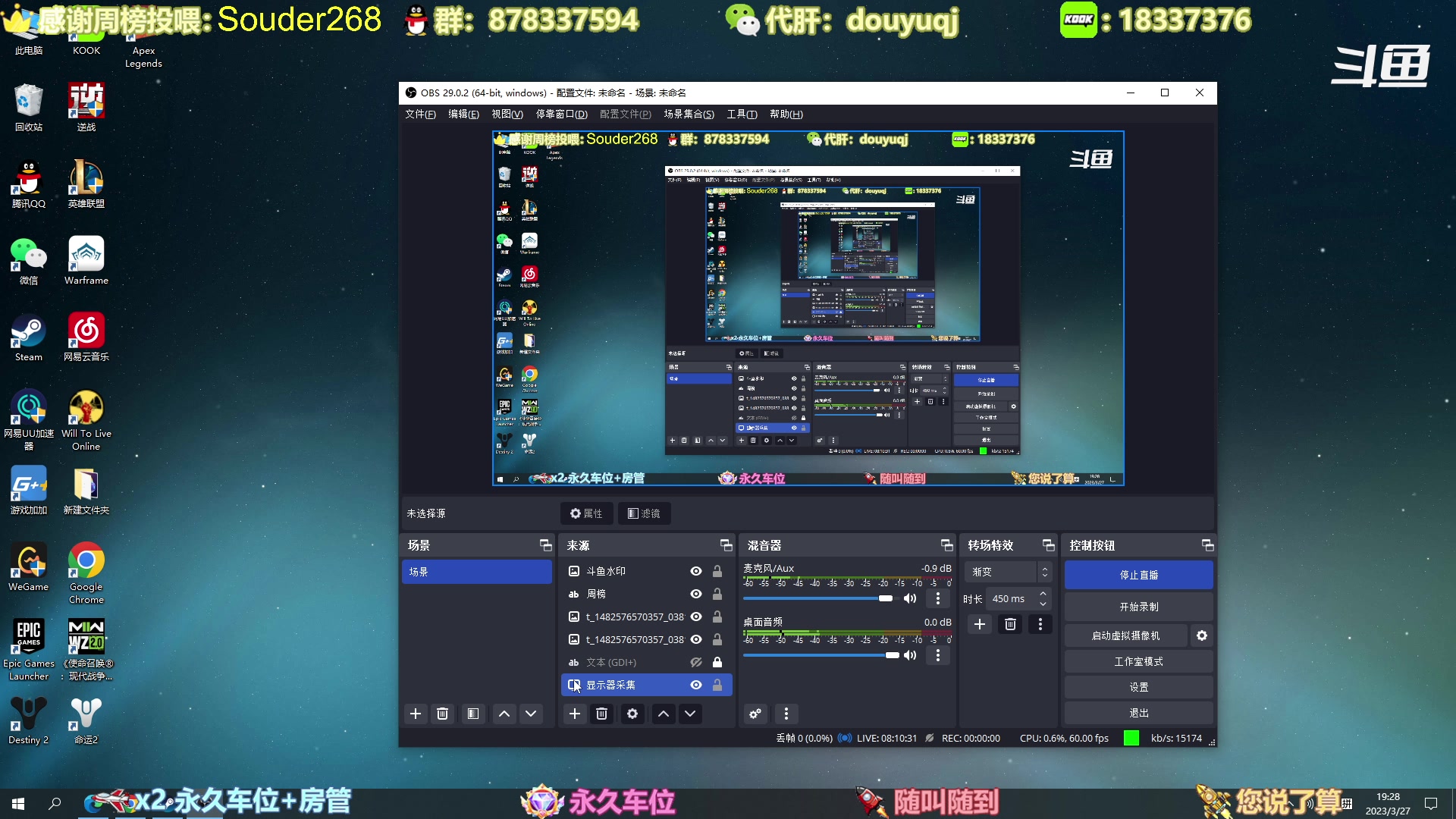Mute 桌面音频 speaker icon

(x=910, y=655)
